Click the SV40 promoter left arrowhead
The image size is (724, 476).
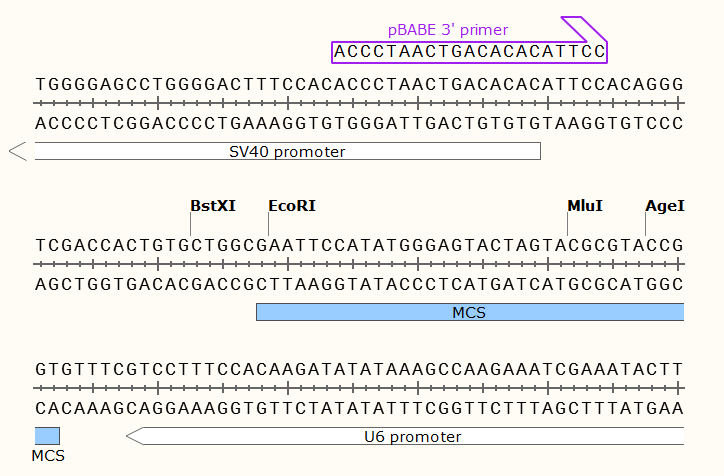(x=18, y=151)
